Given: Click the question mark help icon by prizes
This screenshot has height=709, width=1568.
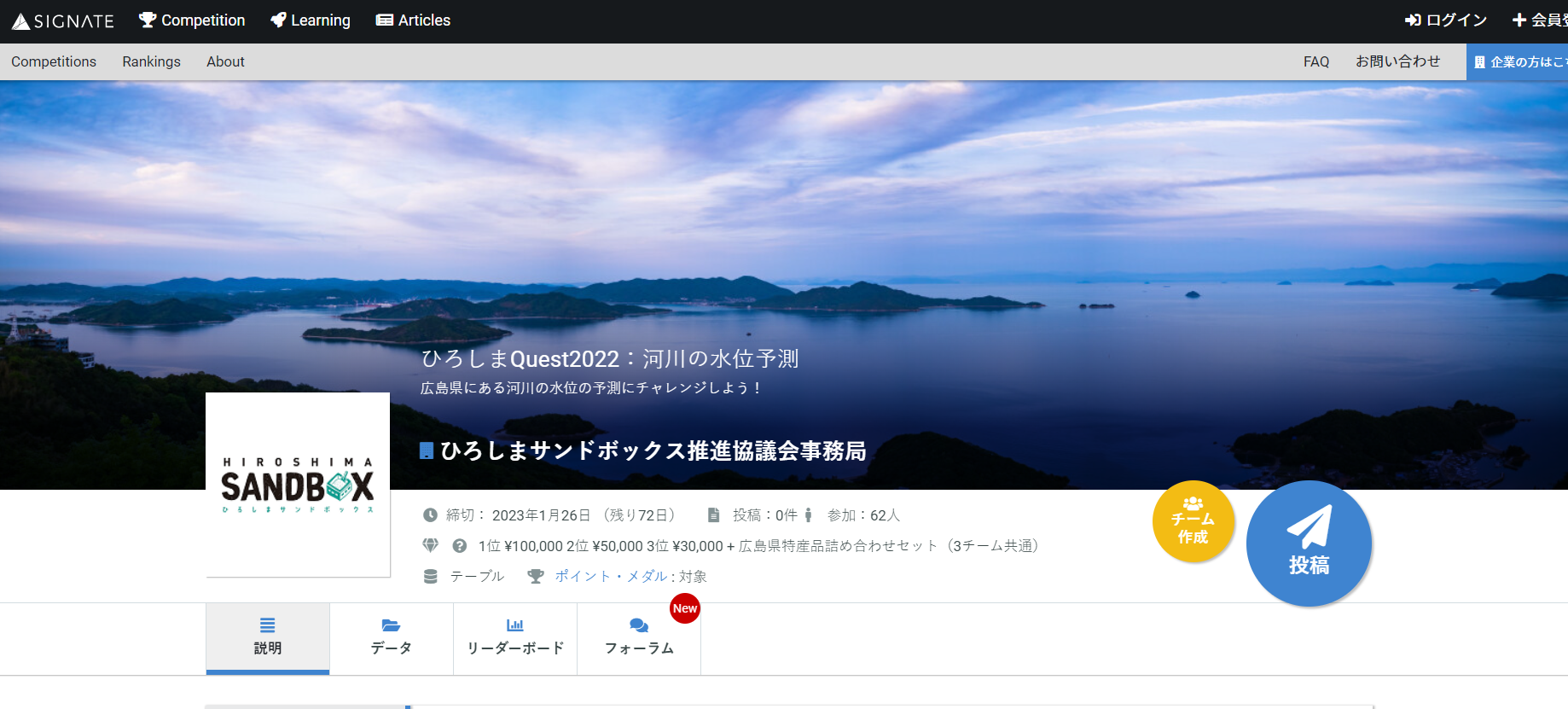Looking at the screenshot, I should tap(460, 546).
